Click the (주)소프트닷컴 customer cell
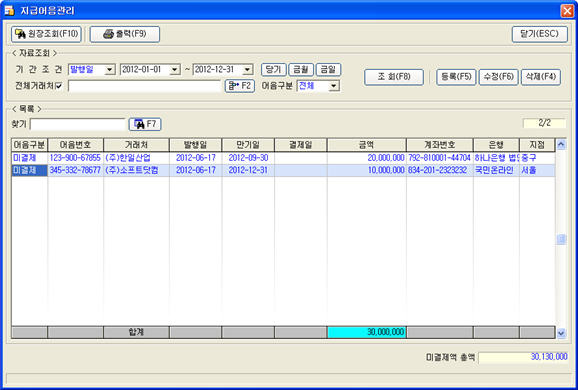Screen dimensions: 578x390 (136, 170)
